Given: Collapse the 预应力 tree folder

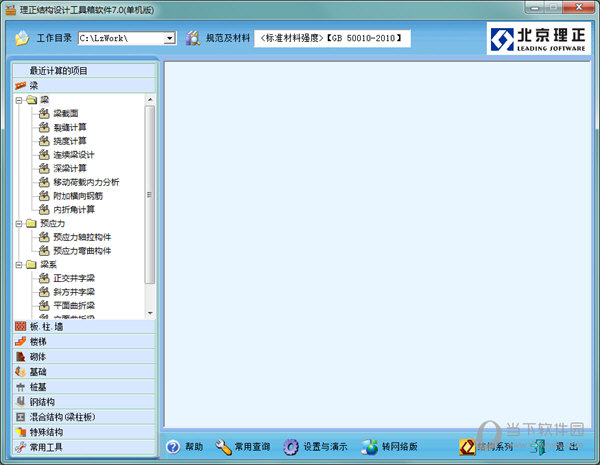Looking at the screenshot, I should tap(19, 224).
